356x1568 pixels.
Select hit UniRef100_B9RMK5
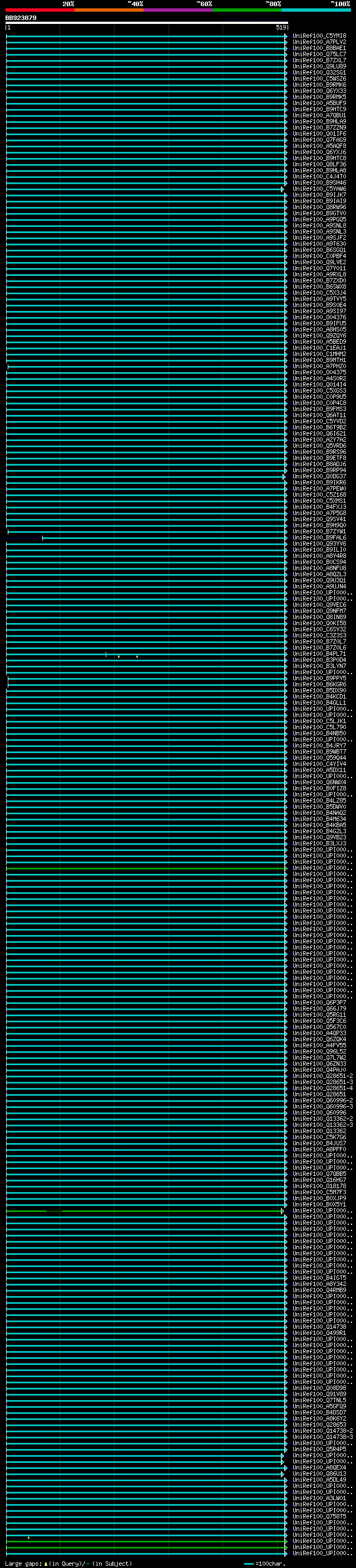[x=319, y=97]
